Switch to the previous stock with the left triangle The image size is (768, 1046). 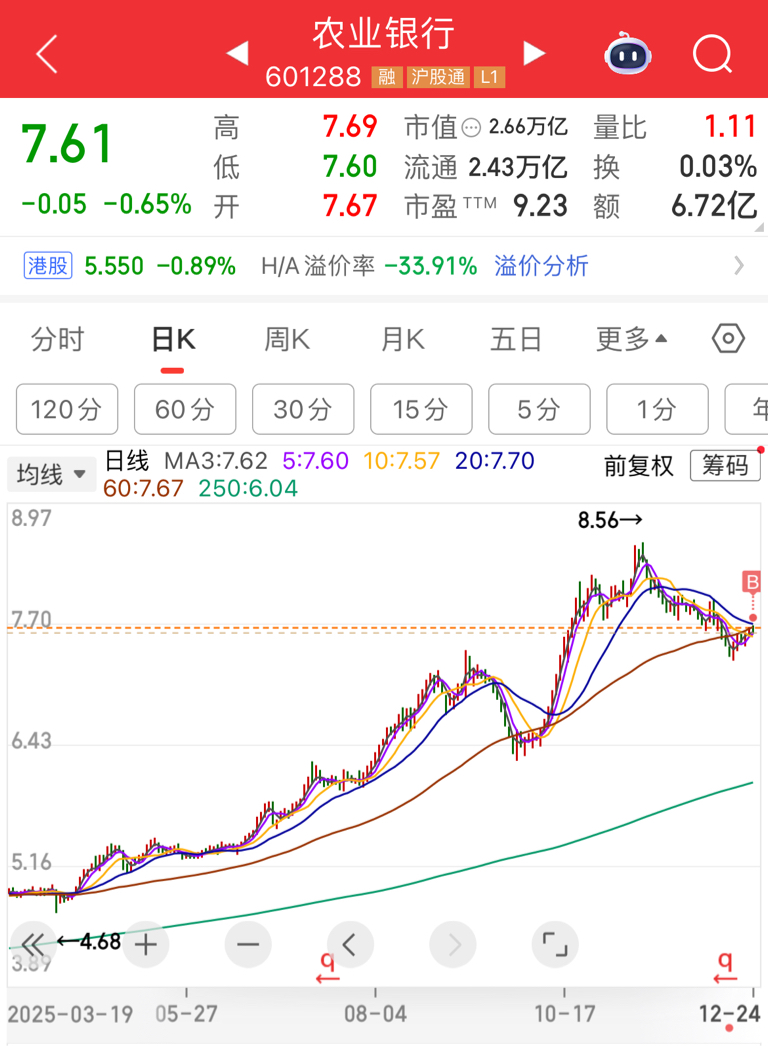coord(238,53)
